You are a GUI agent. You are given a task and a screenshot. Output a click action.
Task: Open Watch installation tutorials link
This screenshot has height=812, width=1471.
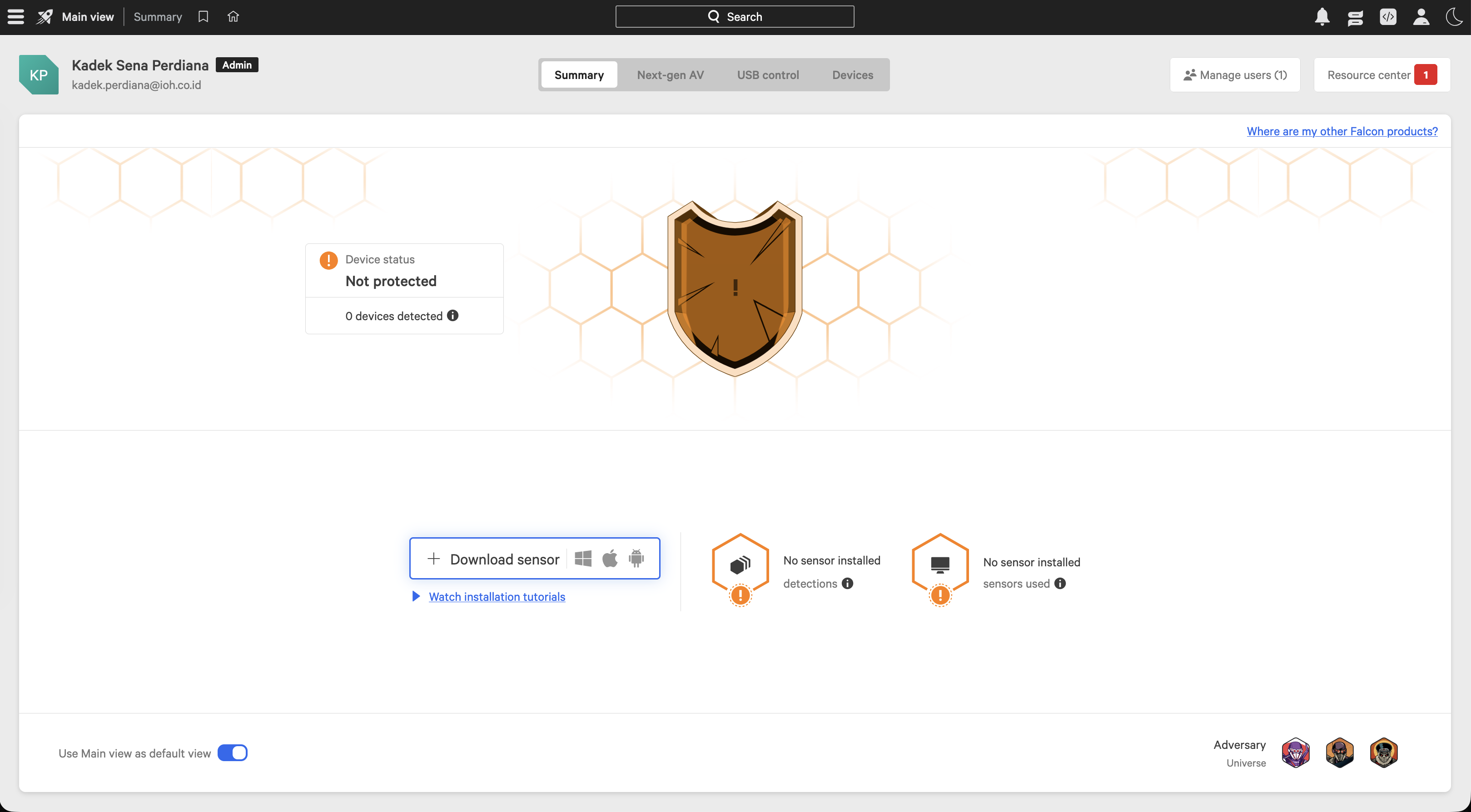(x=497, y=596)
